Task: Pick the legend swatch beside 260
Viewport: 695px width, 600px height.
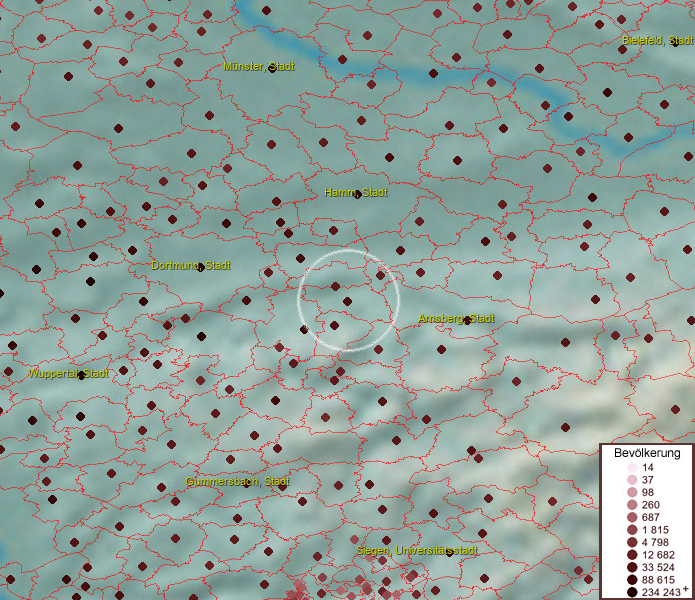Action: tap(632, 505)
